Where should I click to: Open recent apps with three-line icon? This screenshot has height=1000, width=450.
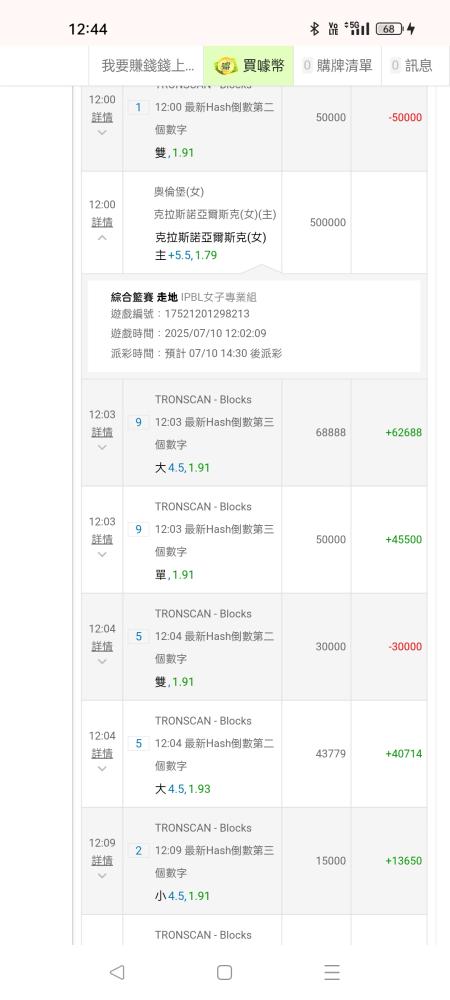(331, 972)
